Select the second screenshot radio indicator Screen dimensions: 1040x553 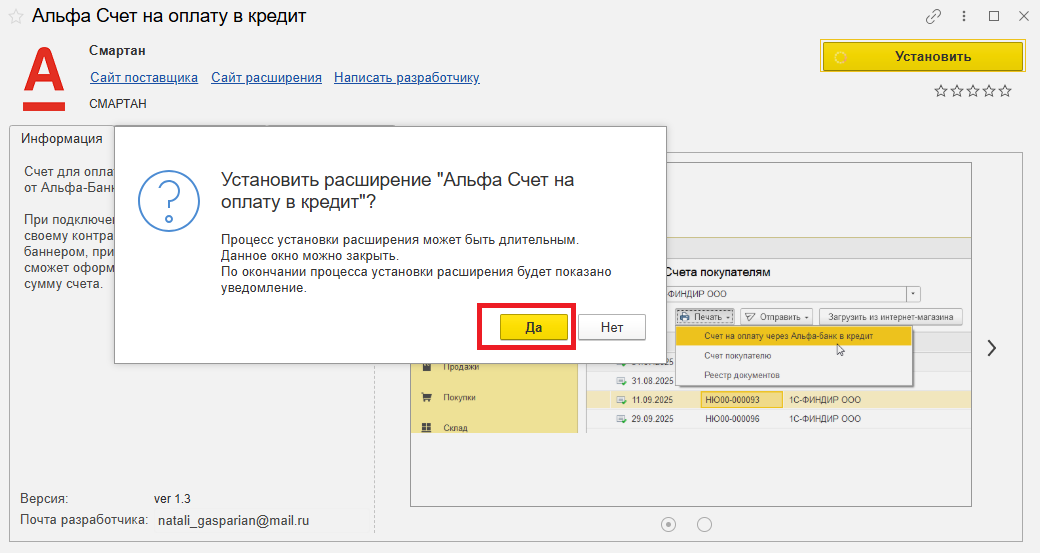pyautogui.click(x=704, y=524)
